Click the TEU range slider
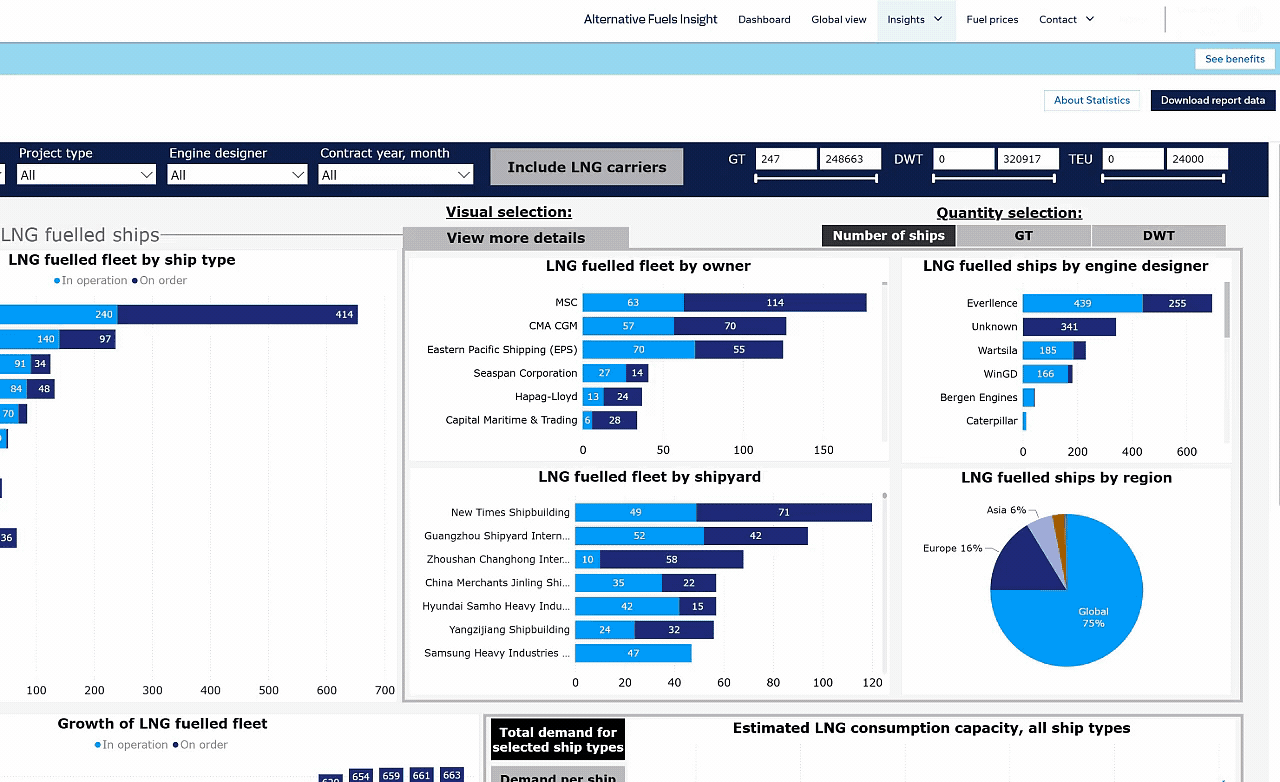 tap(1163, 179)
